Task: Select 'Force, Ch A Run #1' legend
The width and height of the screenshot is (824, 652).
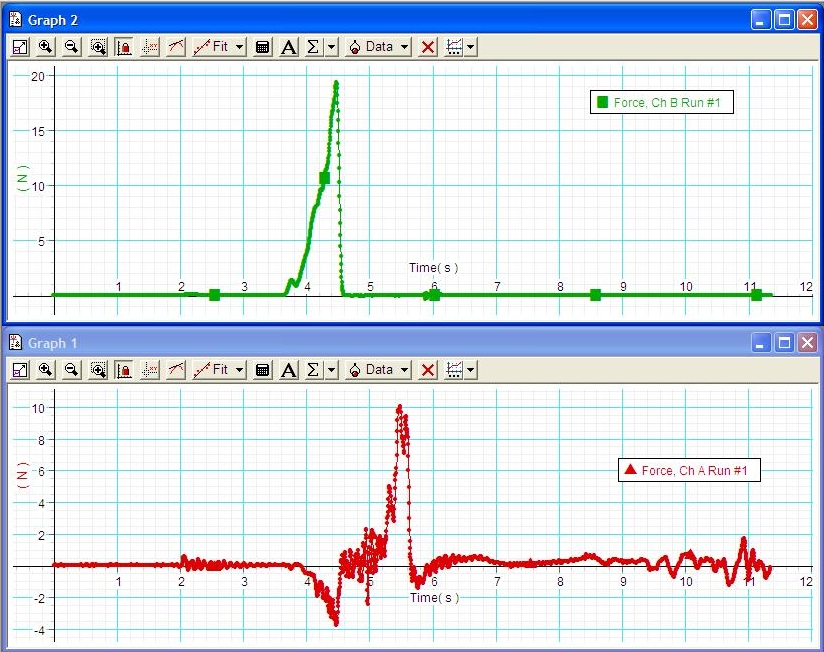Action: tap(689, 470)
